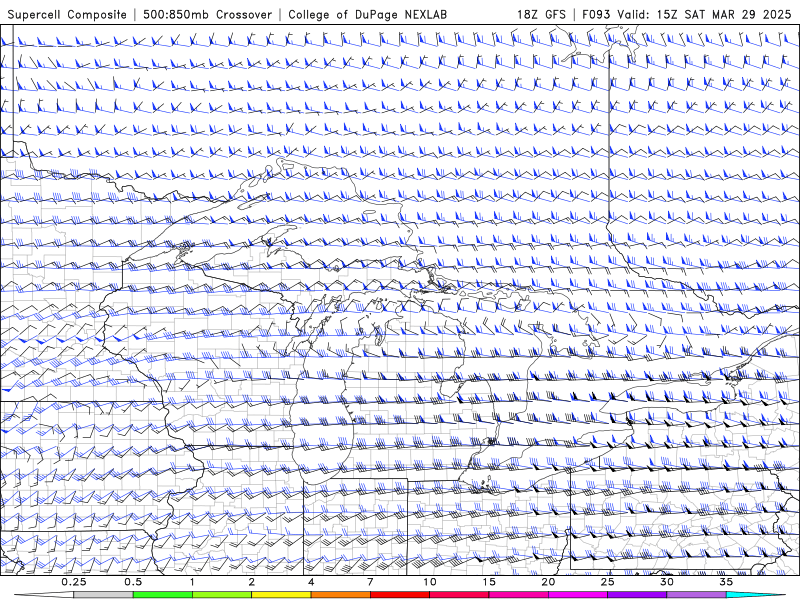Click the legend value 7
This screenshot has height=600, width=800.
click(x=370, y=582)
